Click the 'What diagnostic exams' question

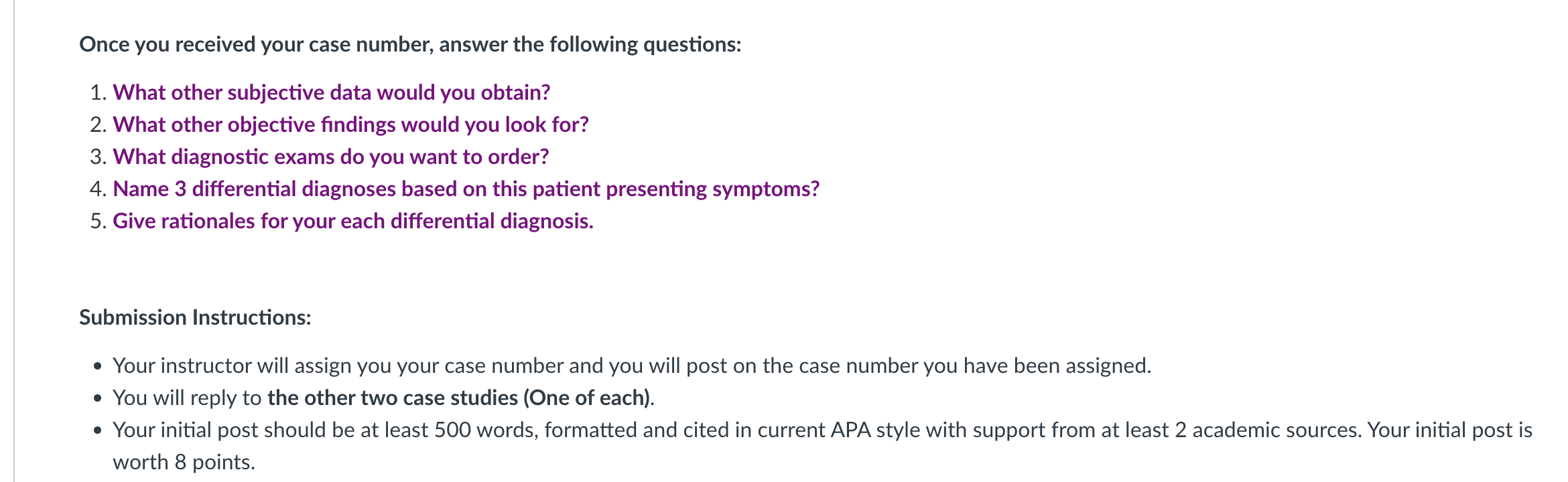coord(331,157)
